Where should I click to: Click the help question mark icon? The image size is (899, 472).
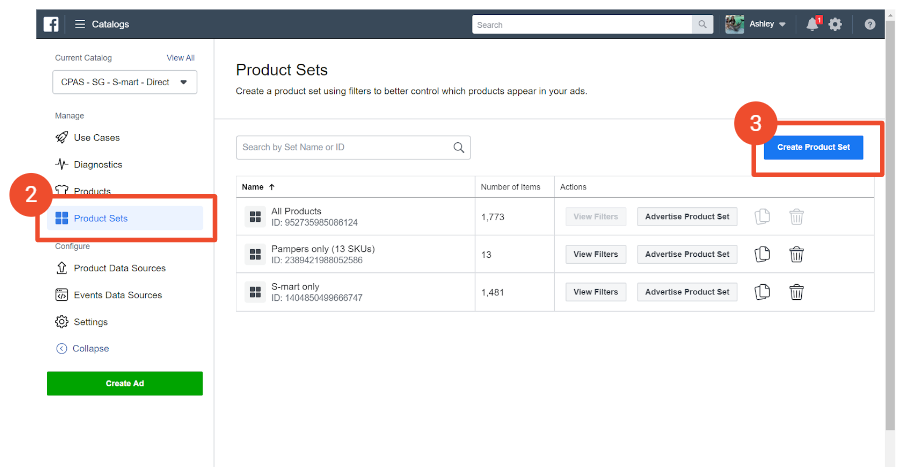[869, 24]
